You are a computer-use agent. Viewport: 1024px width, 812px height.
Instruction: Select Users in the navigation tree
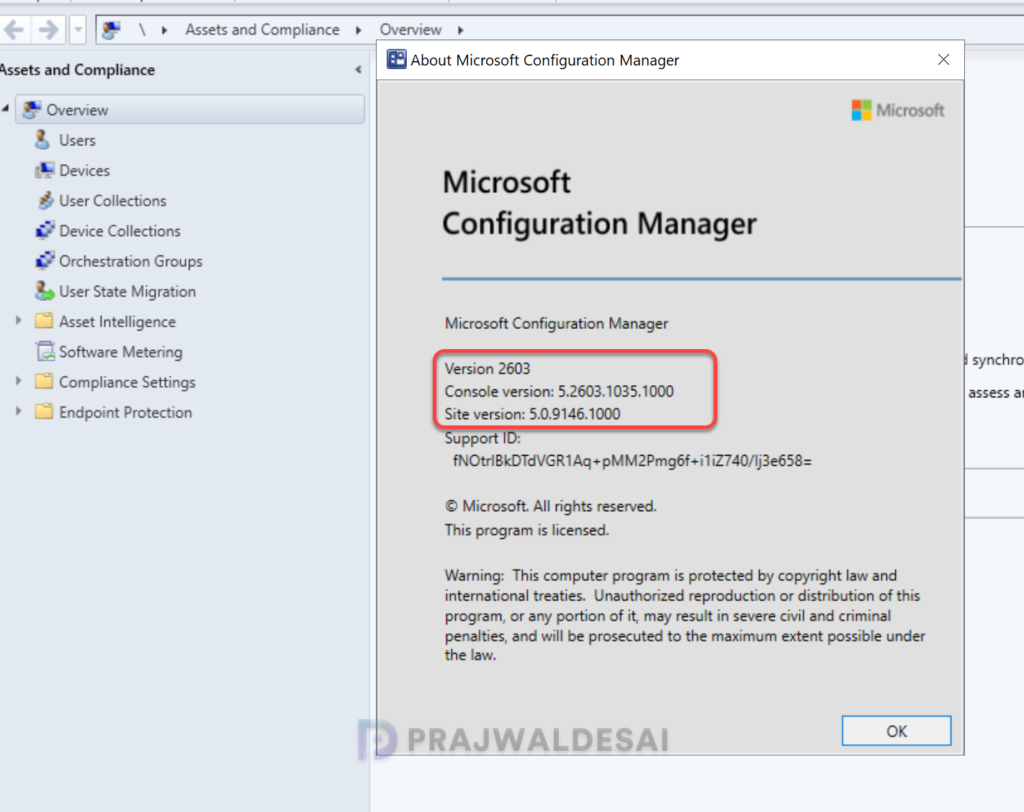(x=77, y=140)
